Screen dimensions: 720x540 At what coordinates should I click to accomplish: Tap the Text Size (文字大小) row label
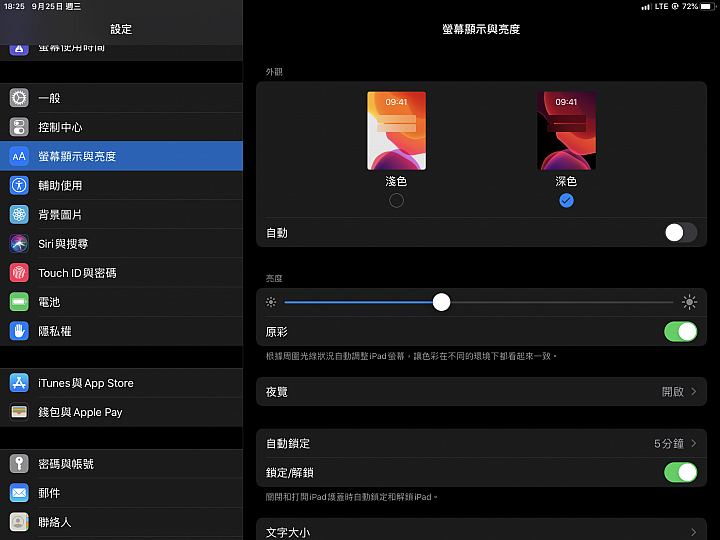click(x=288, y=533)
